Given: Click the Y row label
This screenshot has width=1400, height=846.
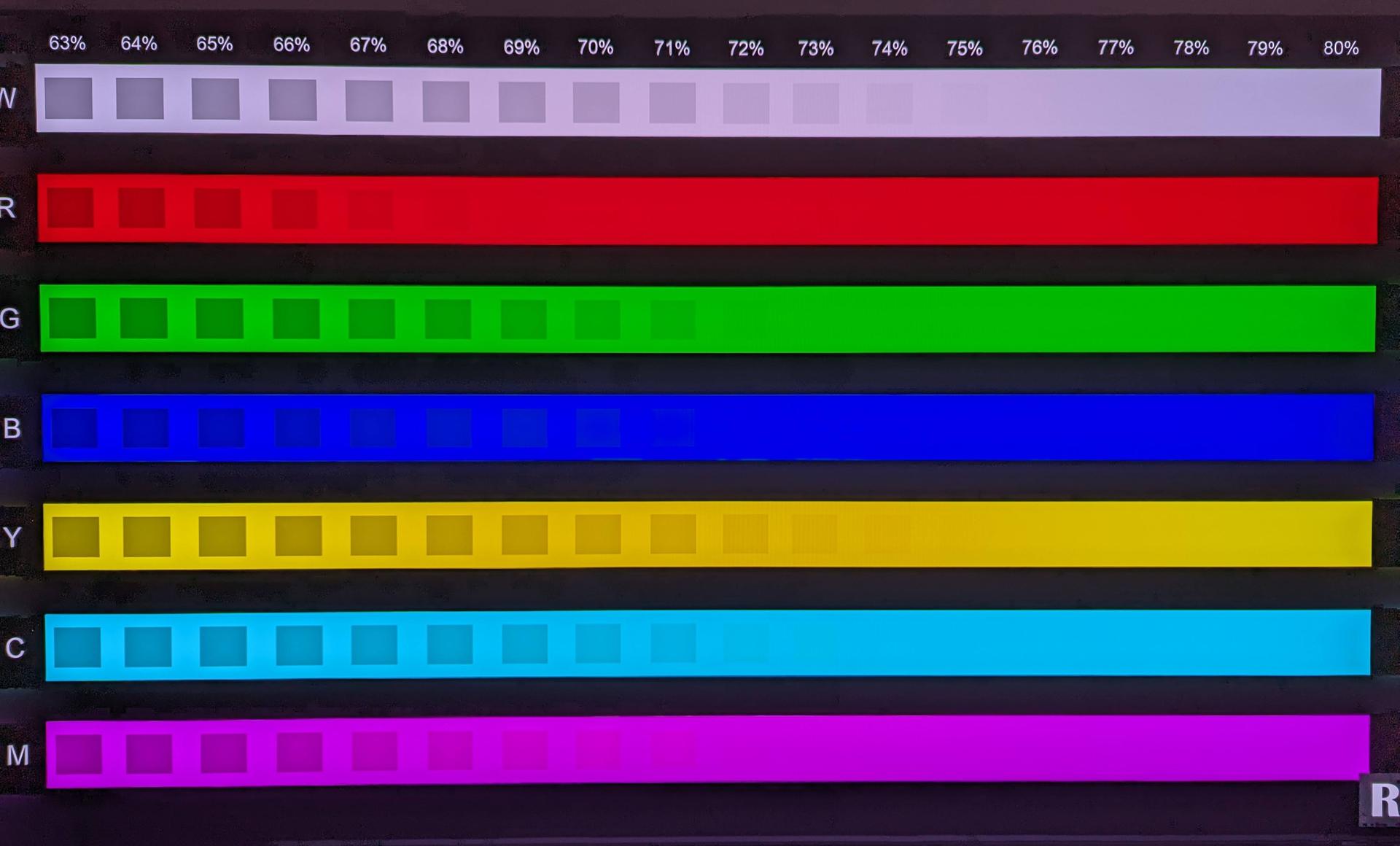Looking at the screenshot, I should point(12,538).
